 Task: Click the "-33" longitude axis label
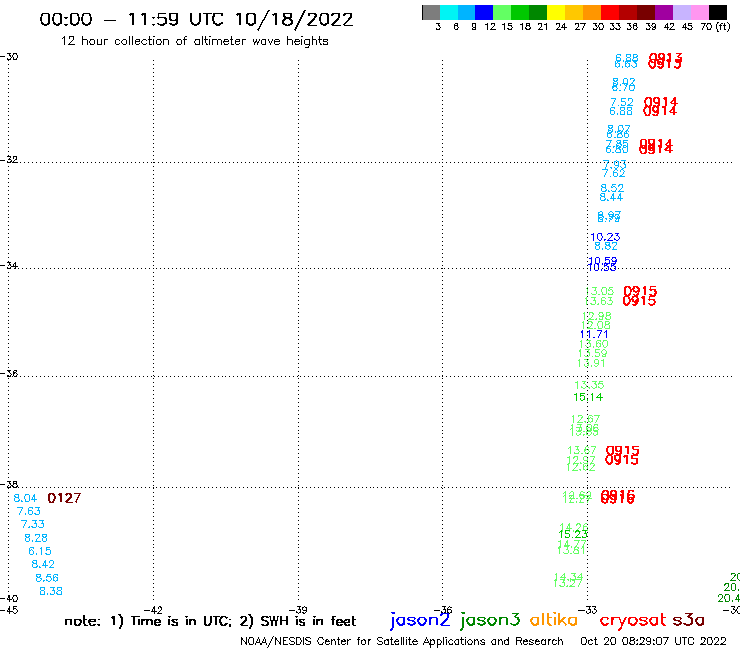(588, 610)
